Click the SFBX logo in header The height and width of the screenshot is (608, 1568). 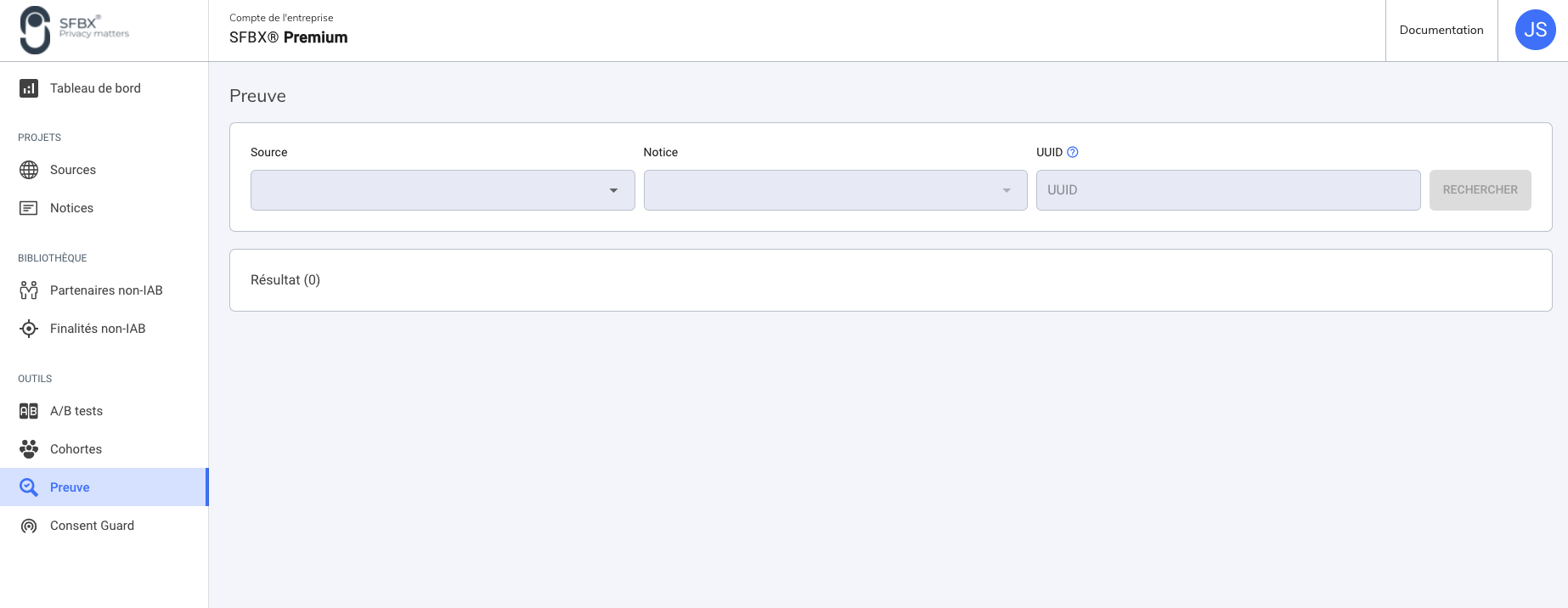[x=74, y=30]
